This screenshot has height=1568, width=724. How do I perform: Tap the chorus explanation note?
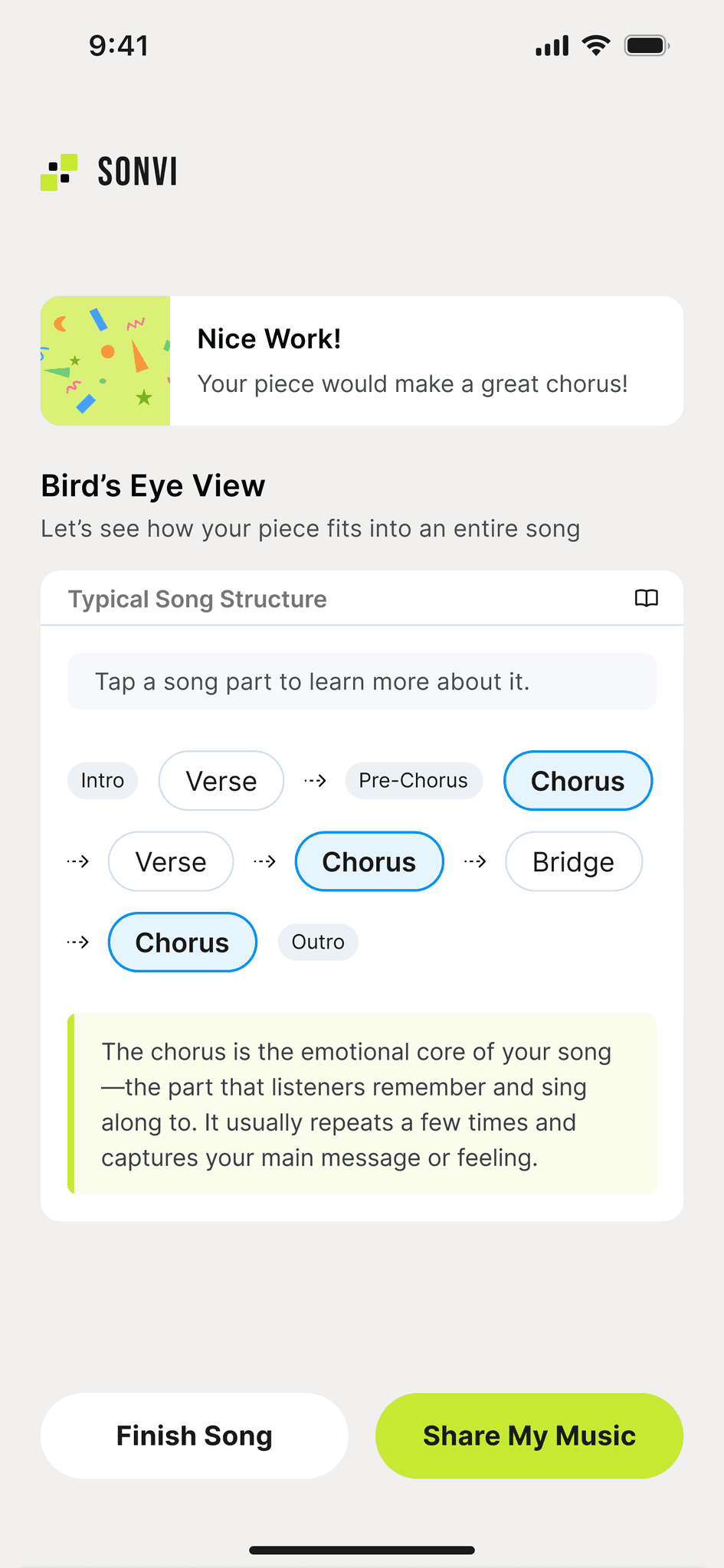tap(362, 1104)
